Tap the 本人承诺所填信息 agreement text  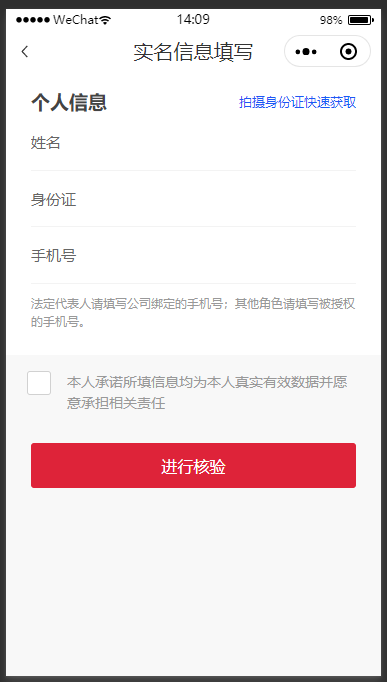[x=207, y=393]
